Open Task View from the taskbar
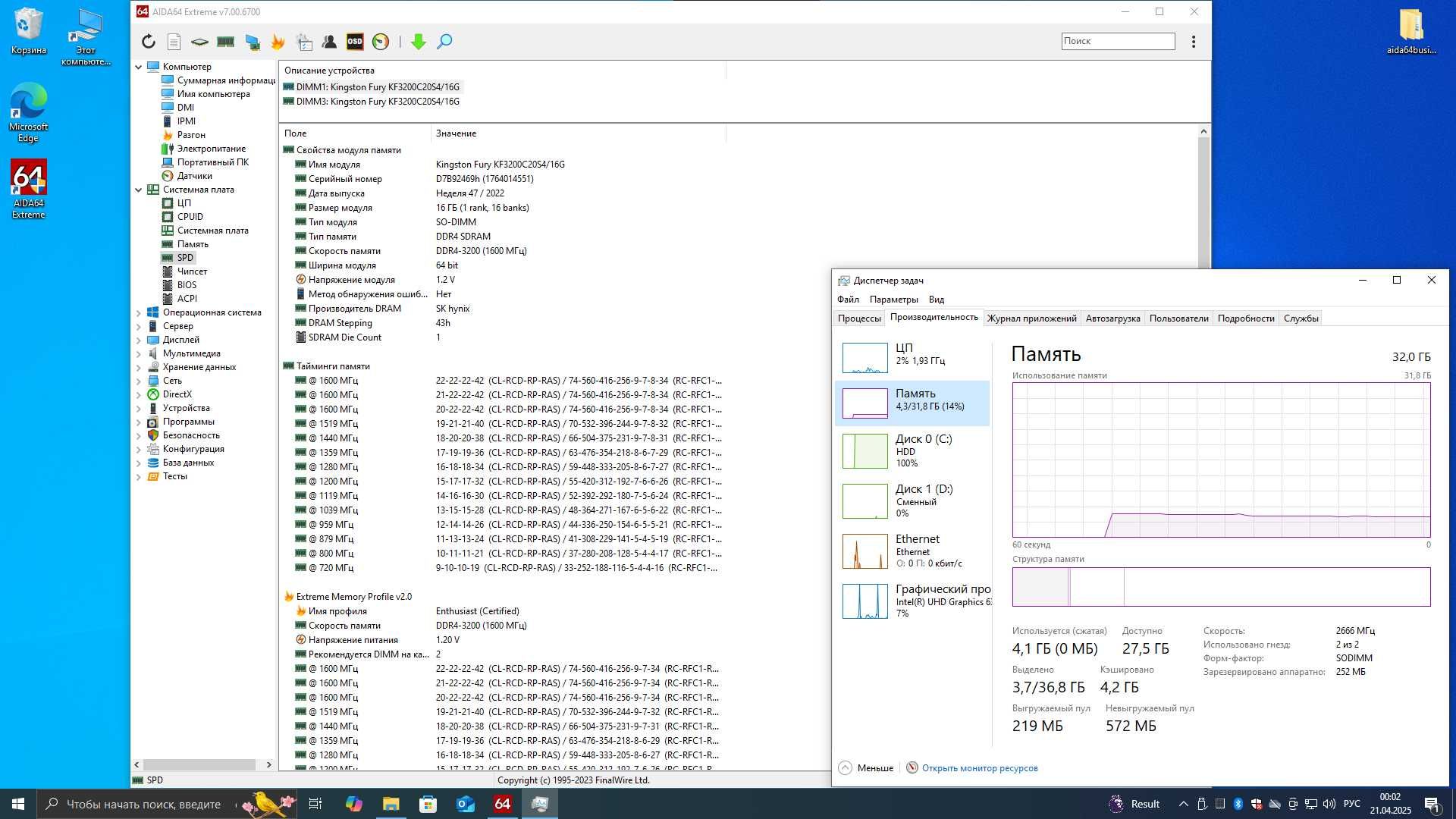The width and height of the screenshot is (1456, 819). coord(315,804)
